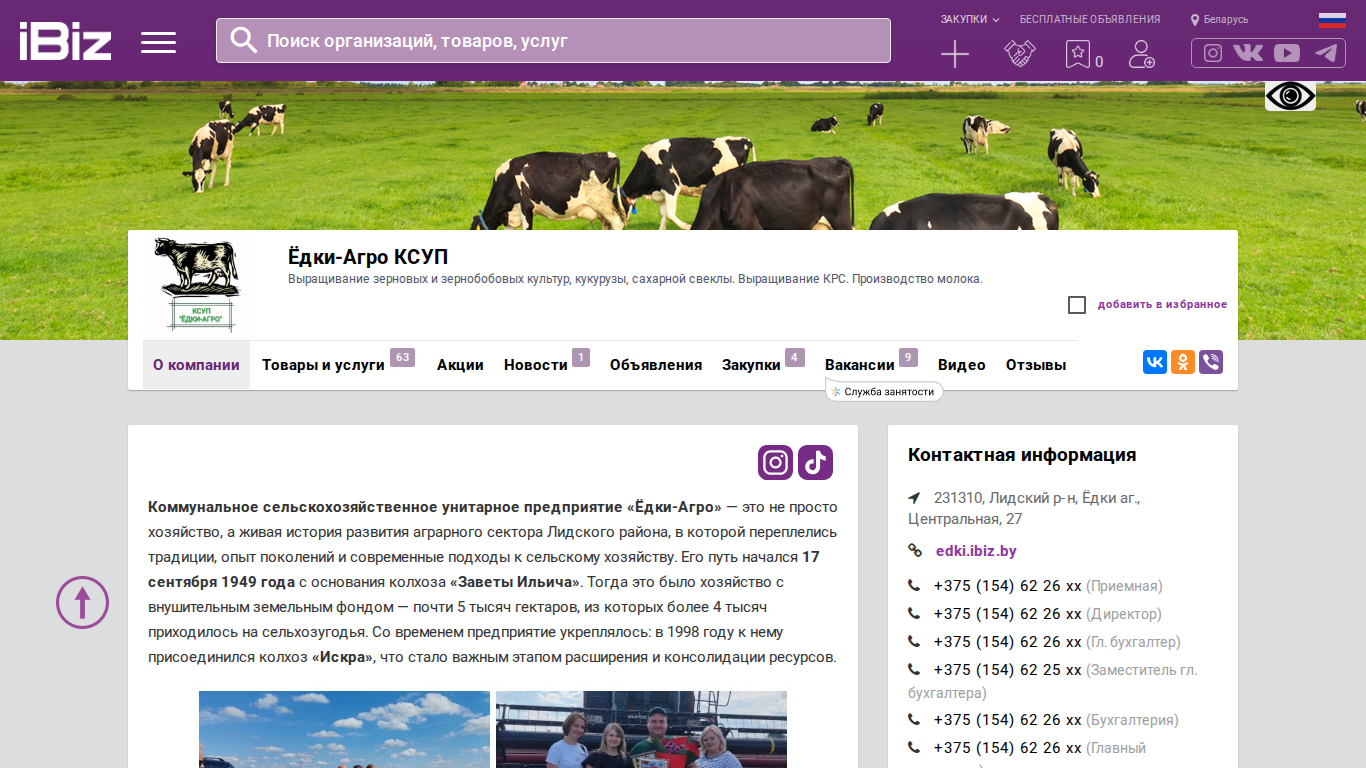
Task: Click the 'Ёдки-Агро КСУП' company title
Action: click(x=368, y=257)
